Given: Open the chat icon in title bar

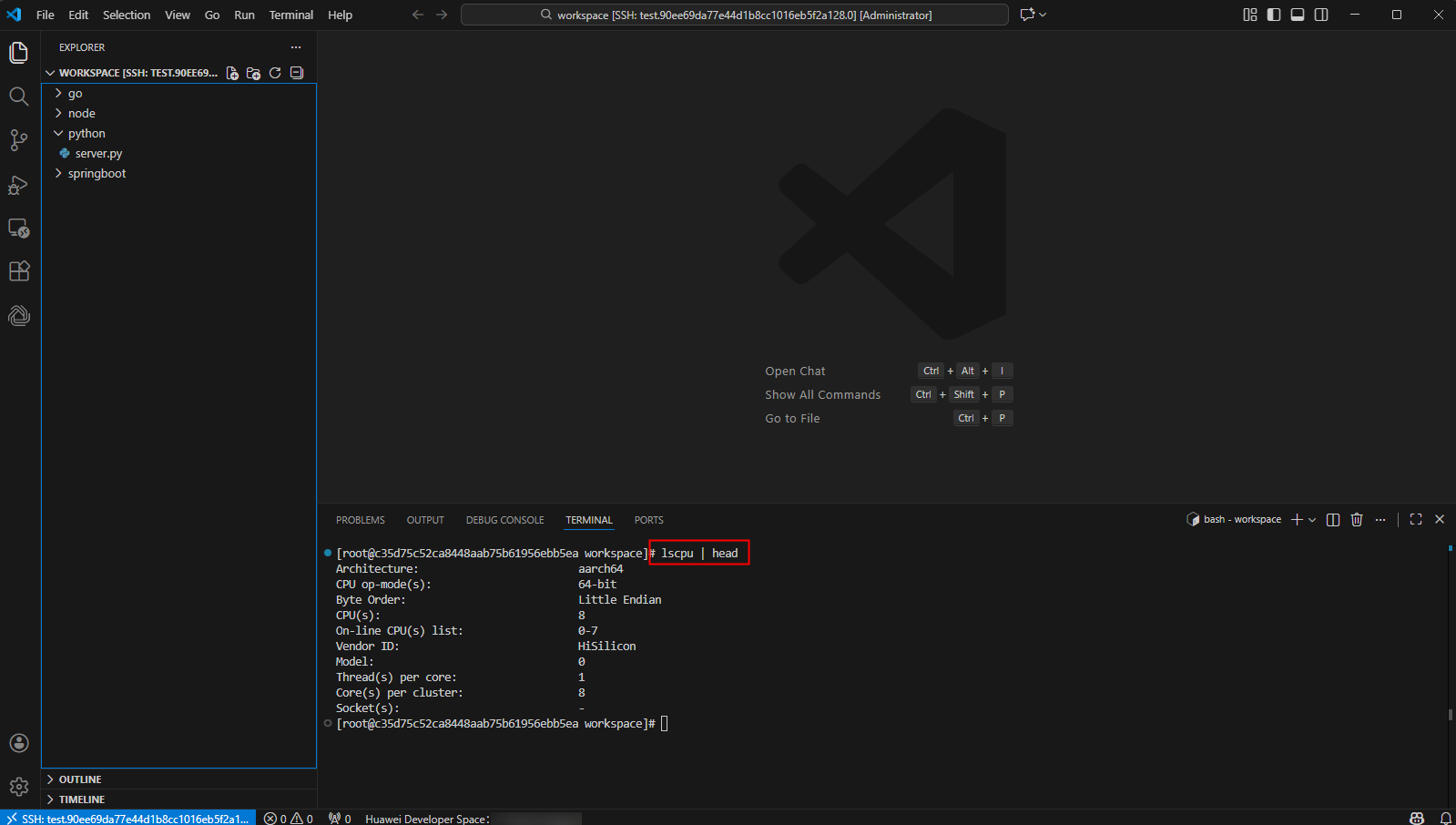Looking at the screenshot, I should (x=1028, y=15).
